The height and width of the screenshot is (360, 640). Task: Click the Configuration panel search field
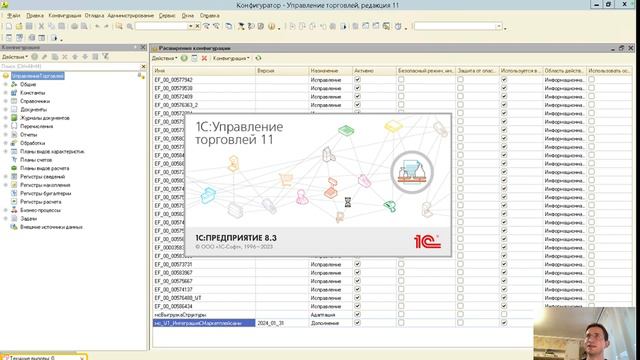tap(70, 66)
